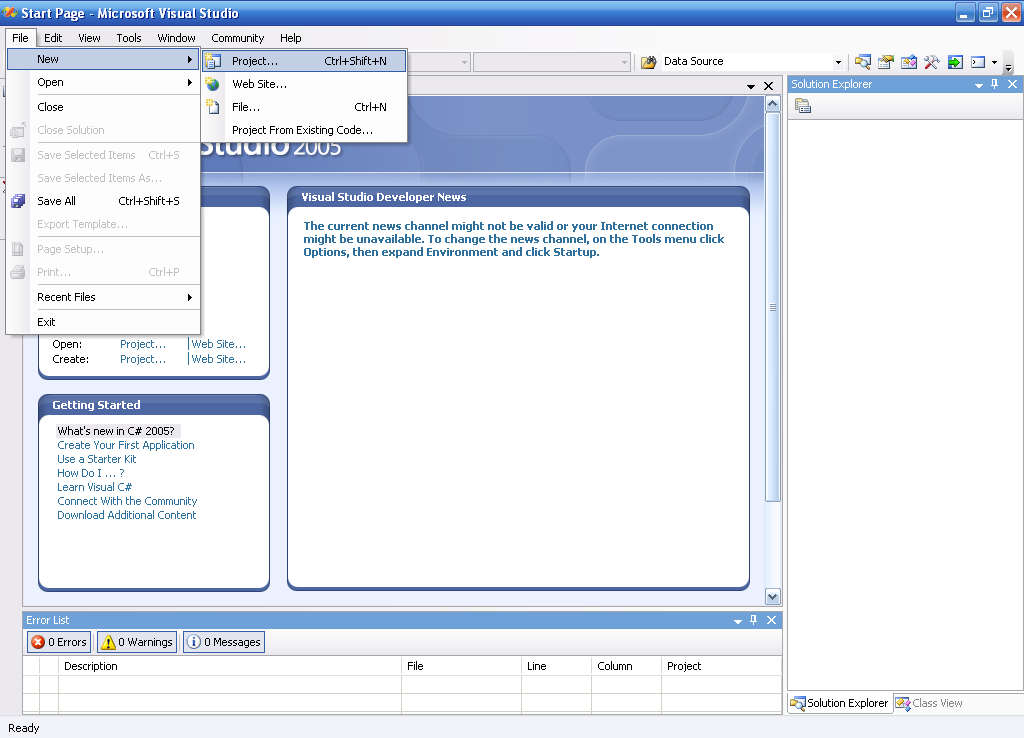1024x738 pixels.
Task: Toggle the 0 Messages filter
Action: (x=224, y=642)
